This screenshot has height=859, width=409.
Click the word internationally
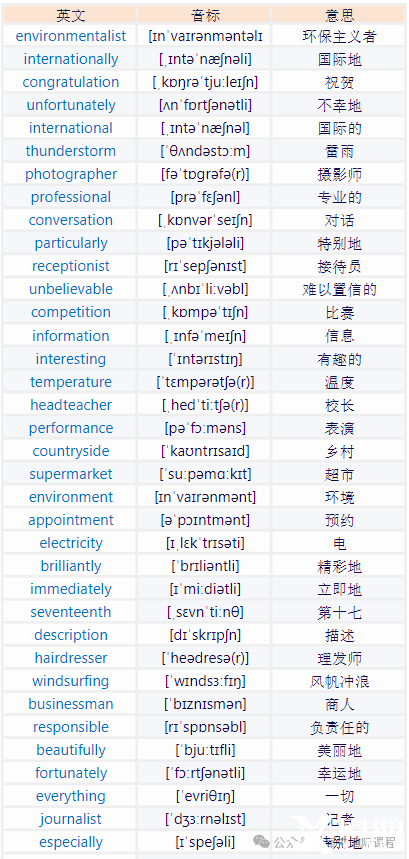(71, 59)
